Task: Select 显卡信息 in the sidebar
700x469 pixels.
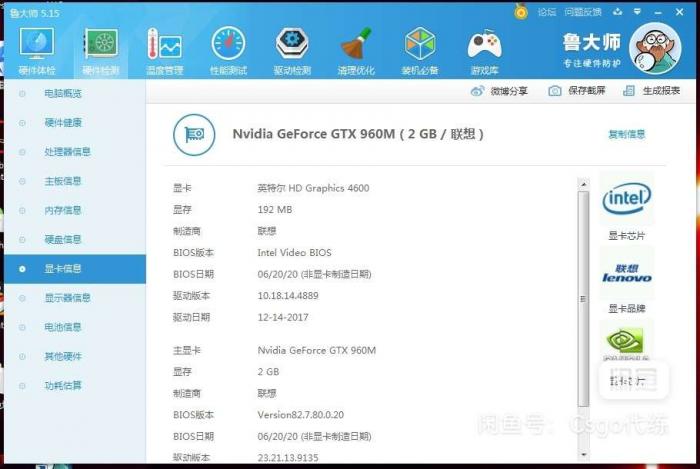Action: [x=75, y=269]
